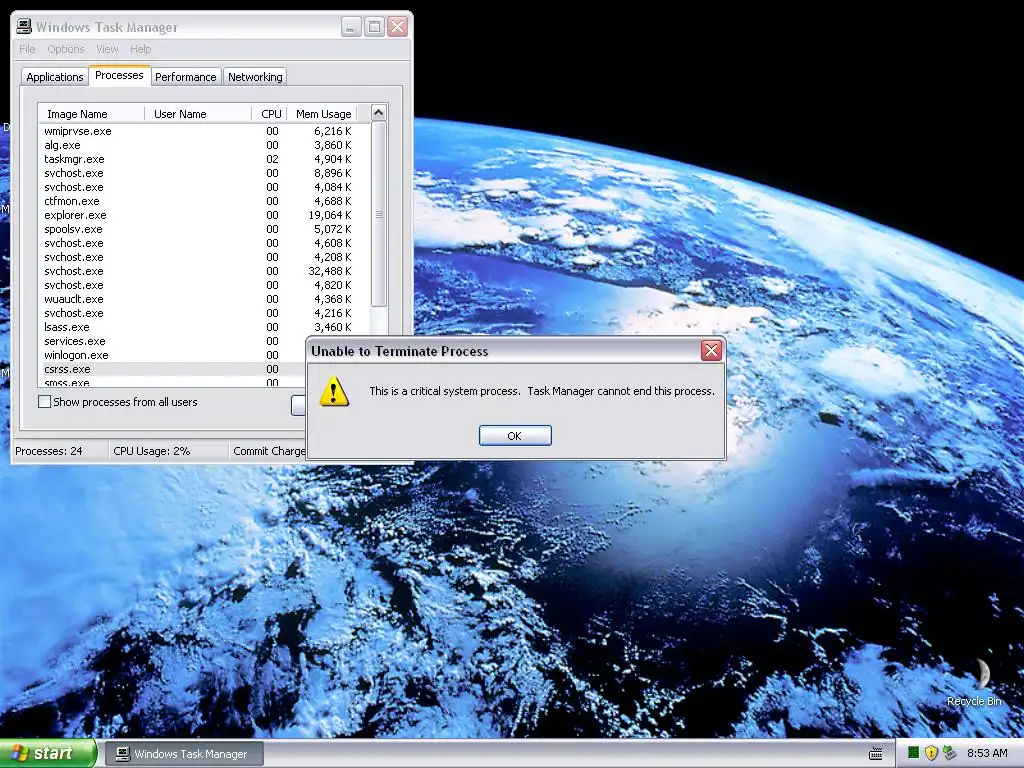Select winlogon.exe process
Viewport: 1024px width, 768px height.
173,355
